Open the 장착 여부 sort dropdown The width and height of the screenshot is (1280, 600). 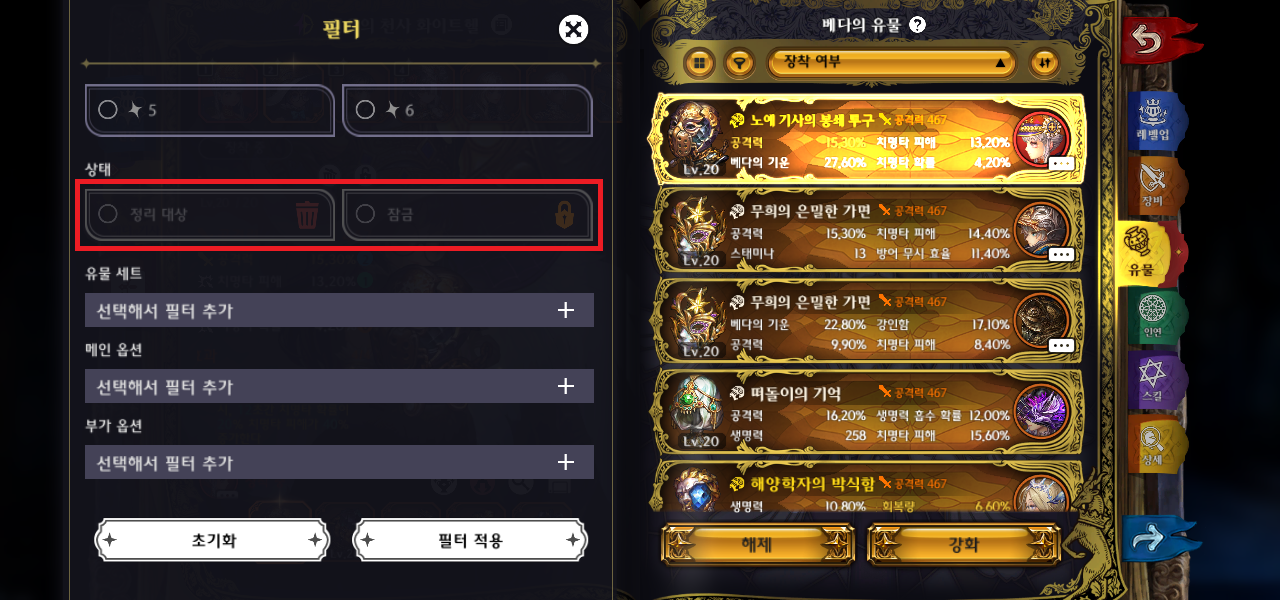pyautogui.click(x=892, y=62)
